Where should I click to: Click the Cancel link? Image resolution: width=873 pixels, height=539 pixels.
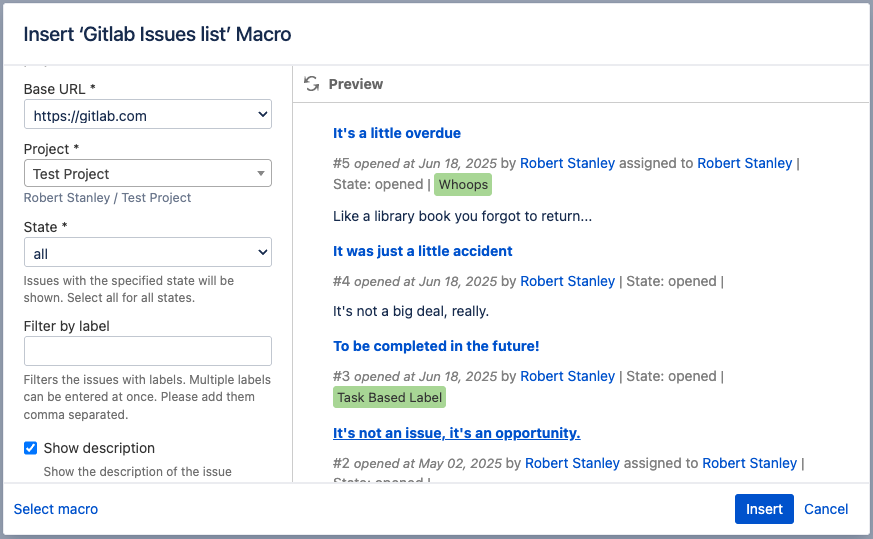(826, 509)
